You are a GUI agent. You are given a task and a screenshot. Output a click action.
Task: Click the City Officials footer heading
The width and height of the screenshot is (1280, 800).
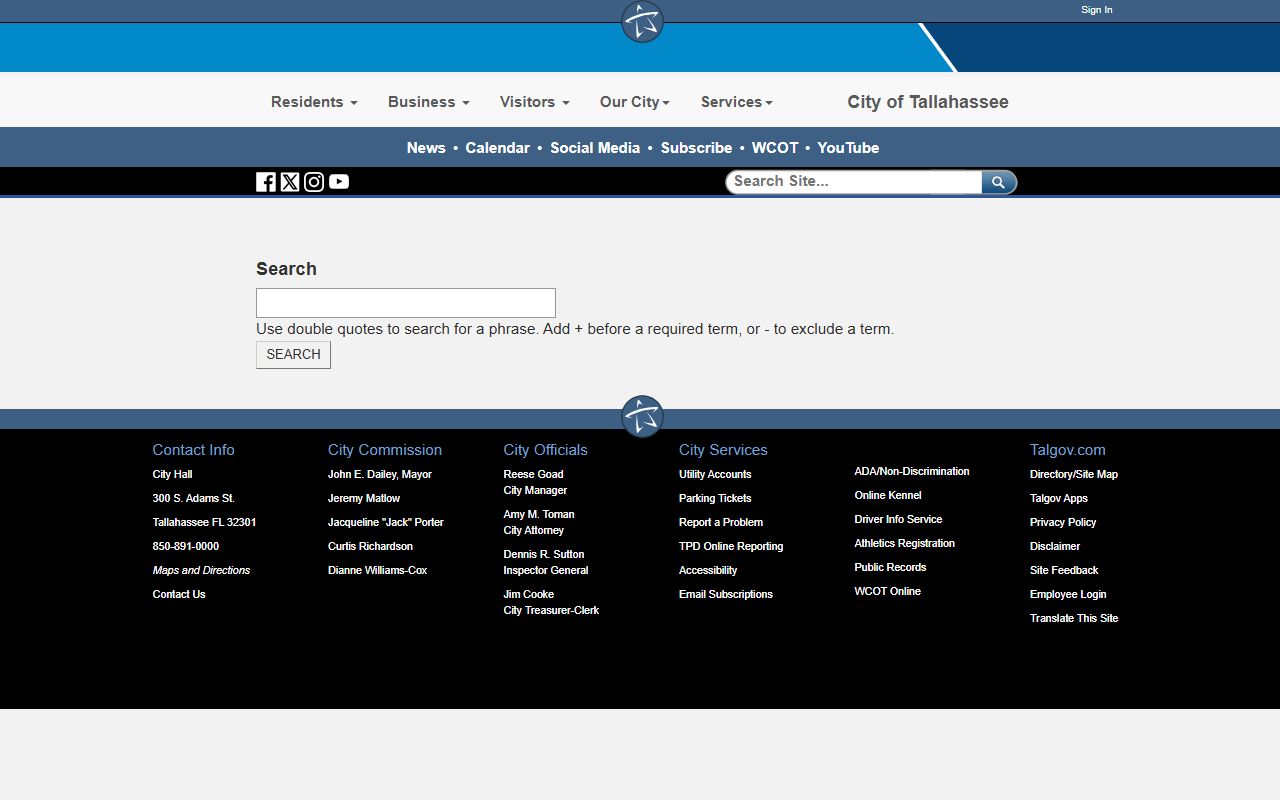click(545, 450)
